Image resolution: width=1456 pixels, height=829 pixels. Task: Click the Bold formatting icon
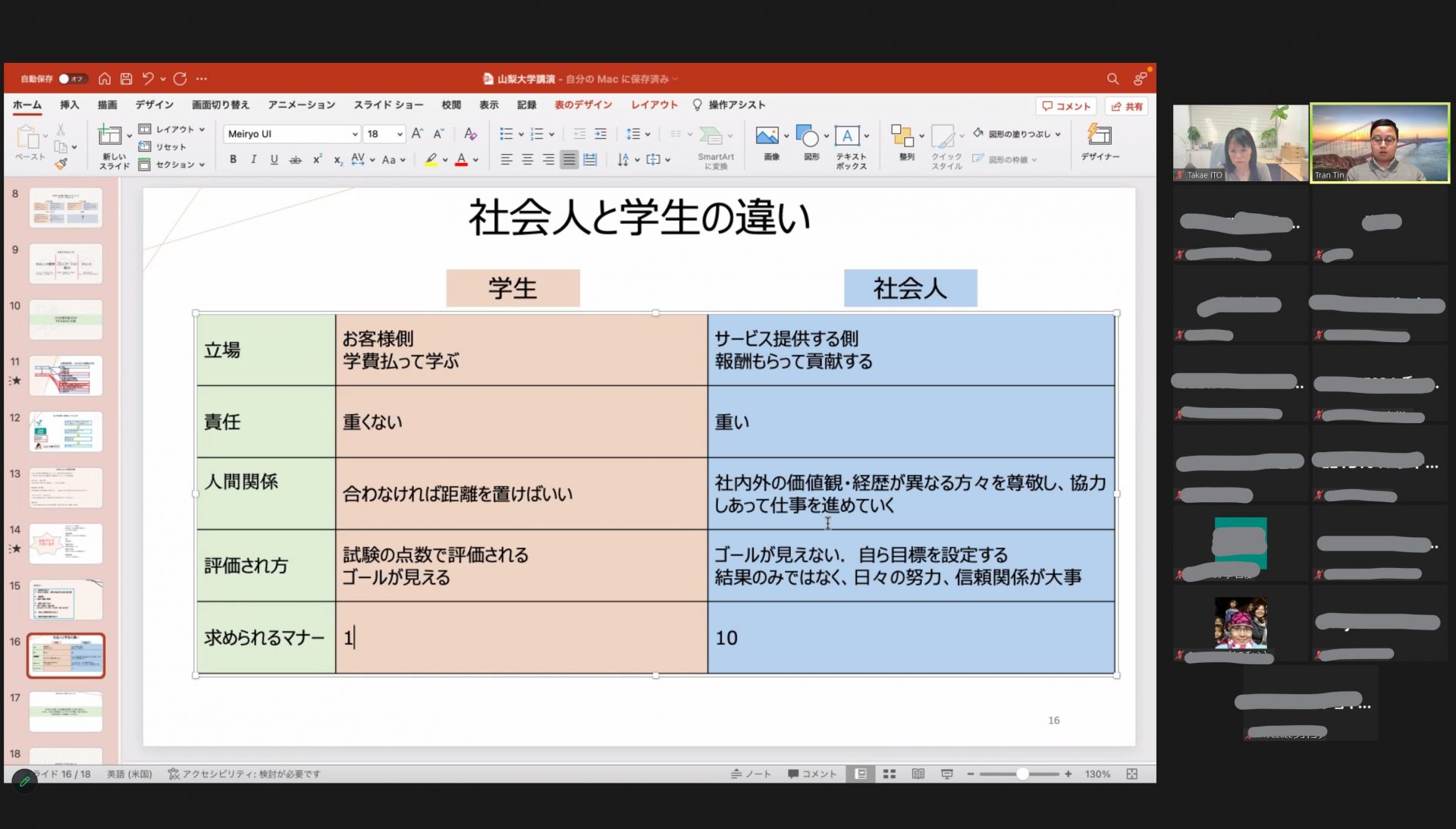(x=233, y=160)
